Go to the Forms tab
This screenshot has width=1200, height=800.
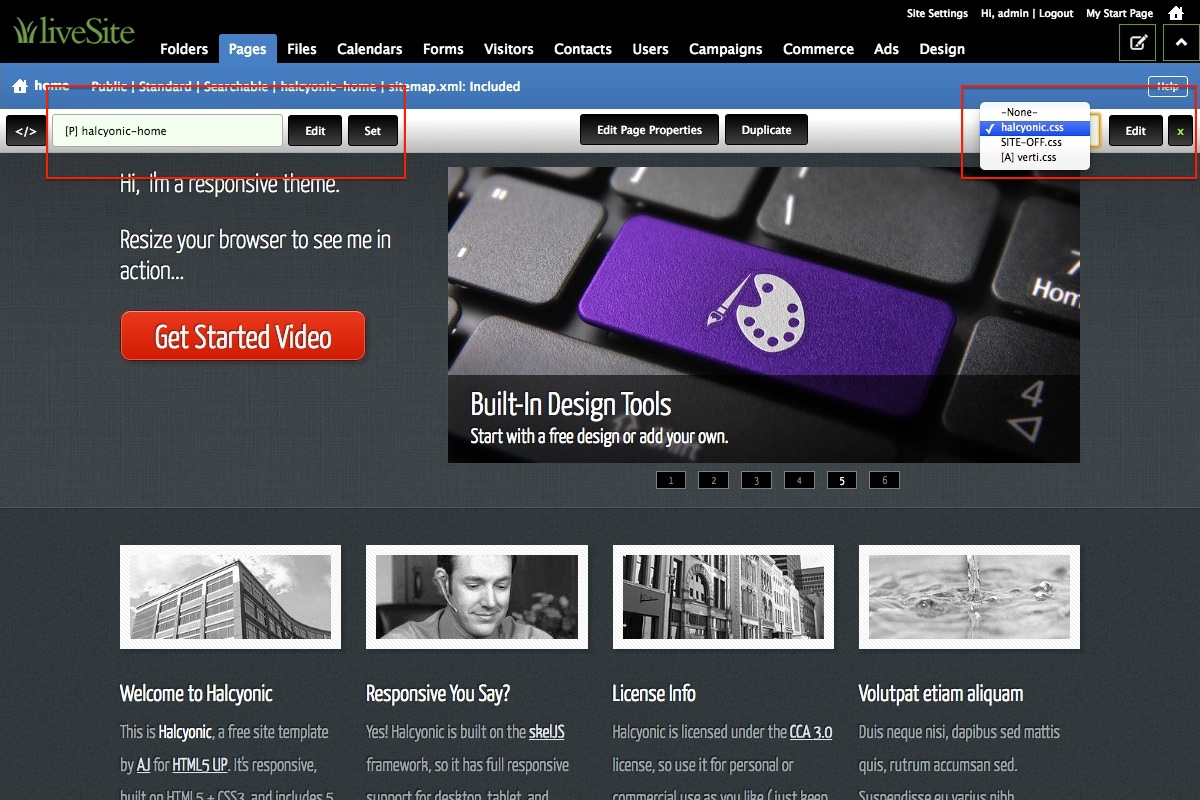443,48
